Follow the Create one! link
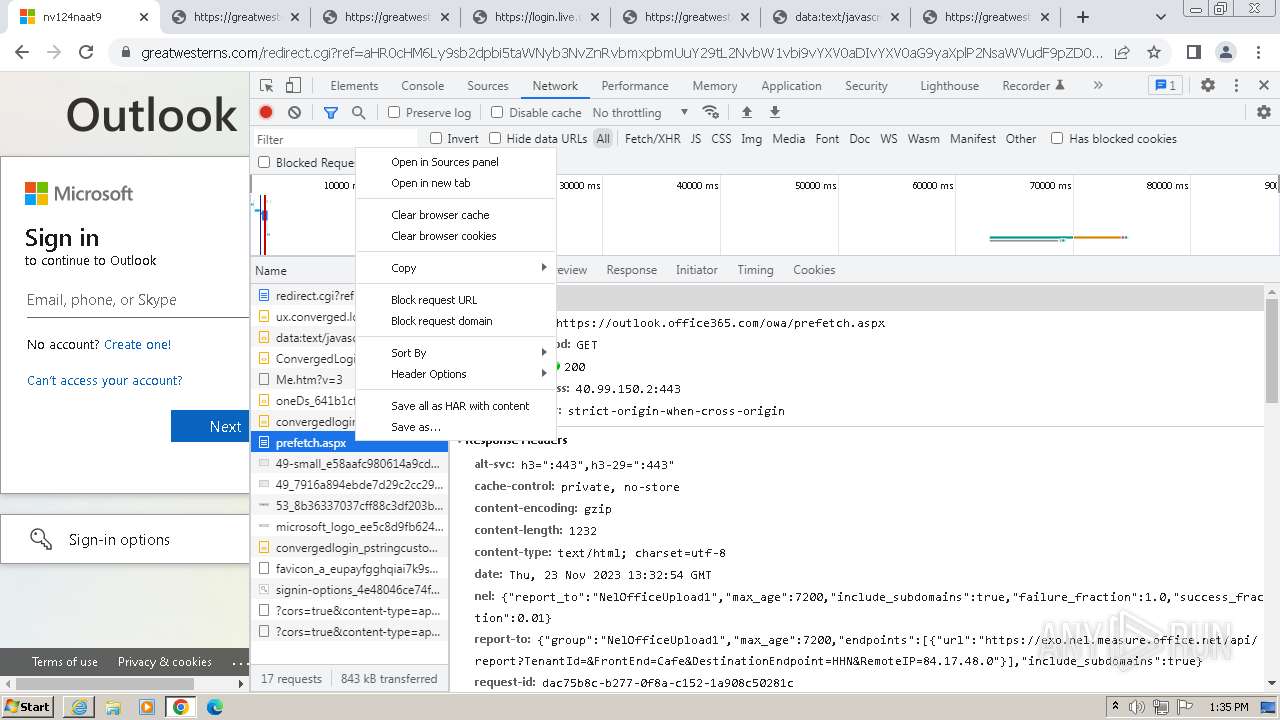The image size is (1280, 720). click(x=138, y=344)
